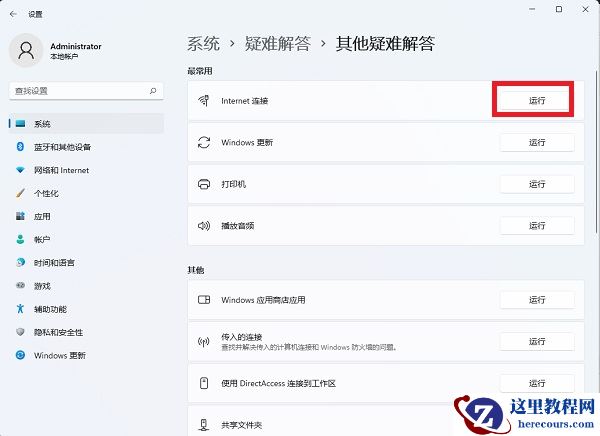The height and width of the screenshot is (436, 600).
Task: Run the 播放音频 troubleshooter
Action: point(537,226)
